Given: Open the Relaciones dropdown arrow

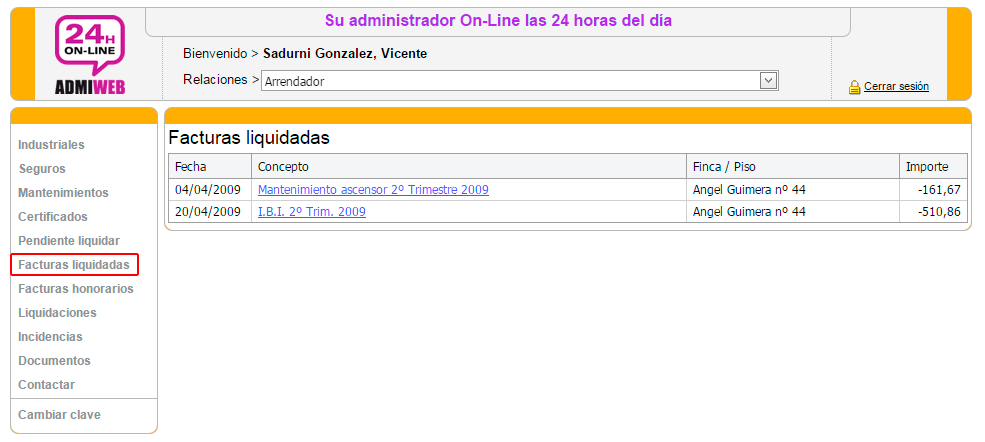Looking at the screenshot, I should 768,80.
